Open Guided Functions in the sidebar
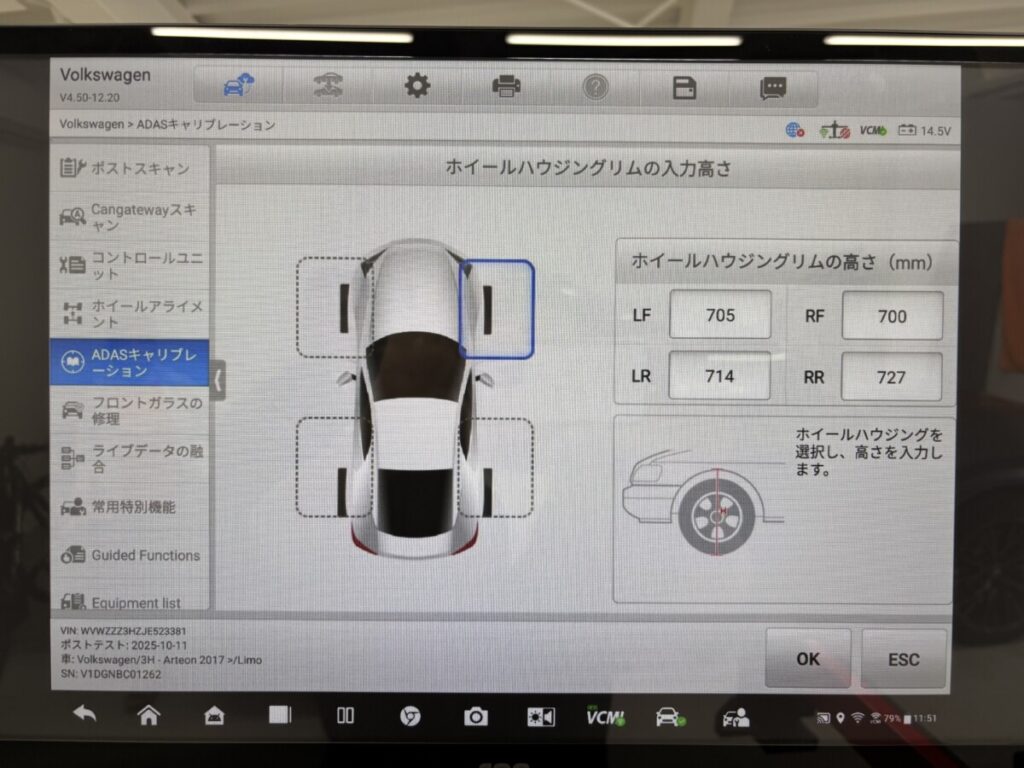This screenshot has height=768, width=1024. (130, 555)
